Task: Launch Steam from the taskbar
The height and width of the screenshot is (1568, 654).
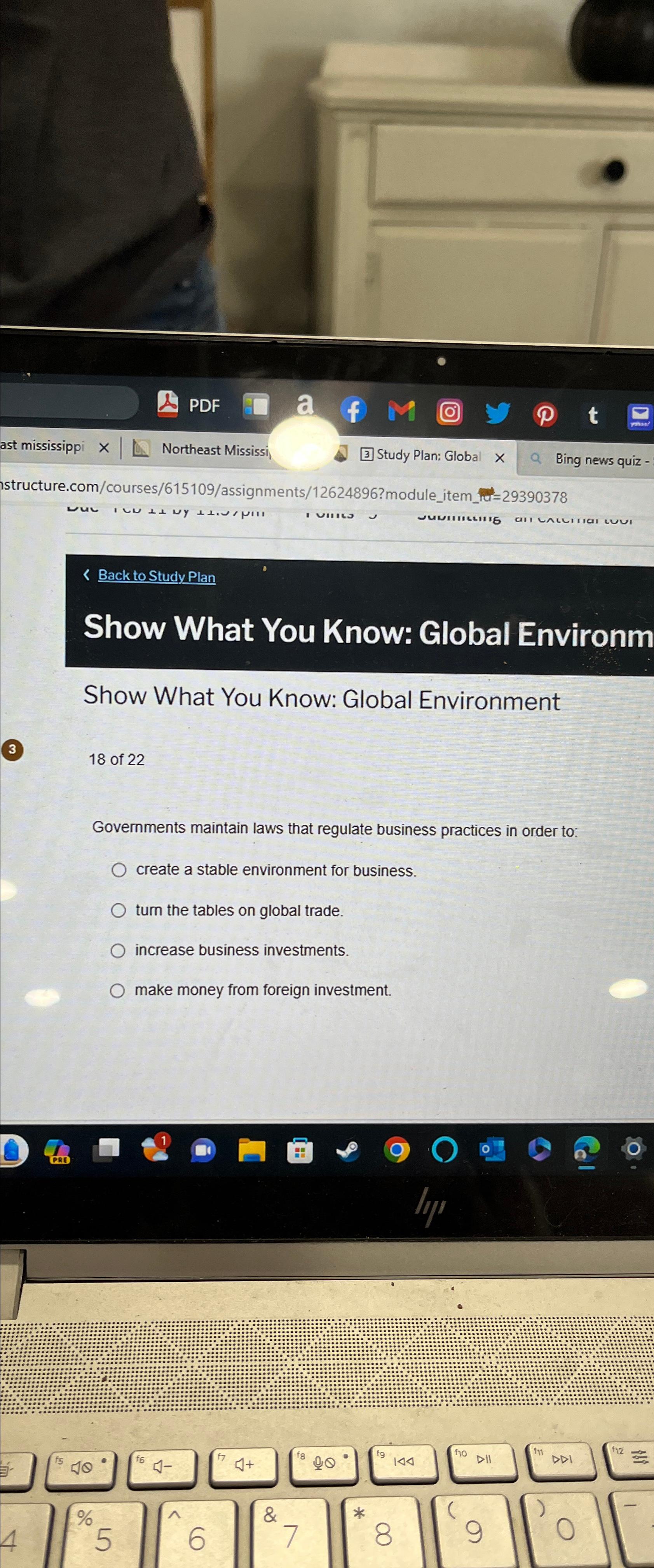Action: (x=348, y=1150)
